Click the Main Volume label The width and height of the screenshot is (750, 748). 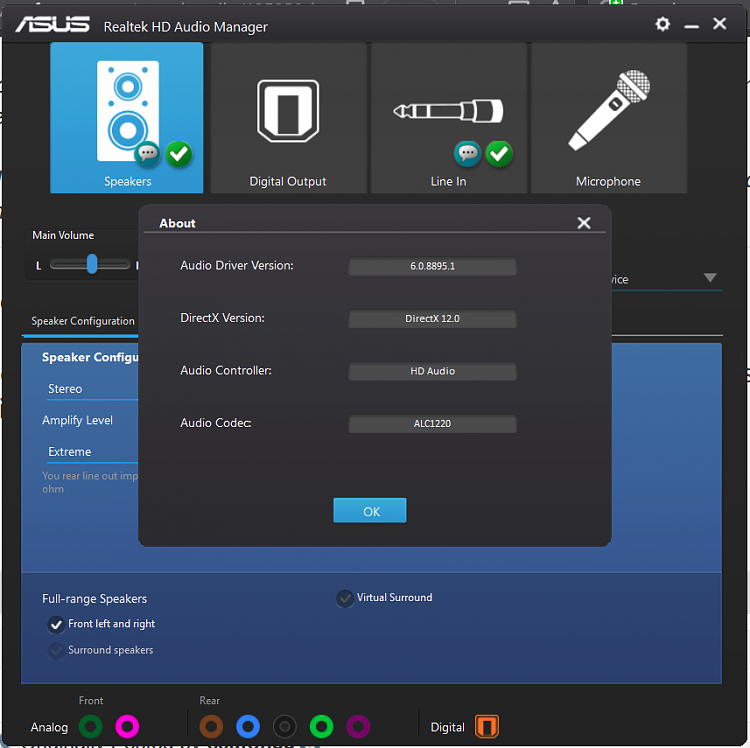pos(63,235)
